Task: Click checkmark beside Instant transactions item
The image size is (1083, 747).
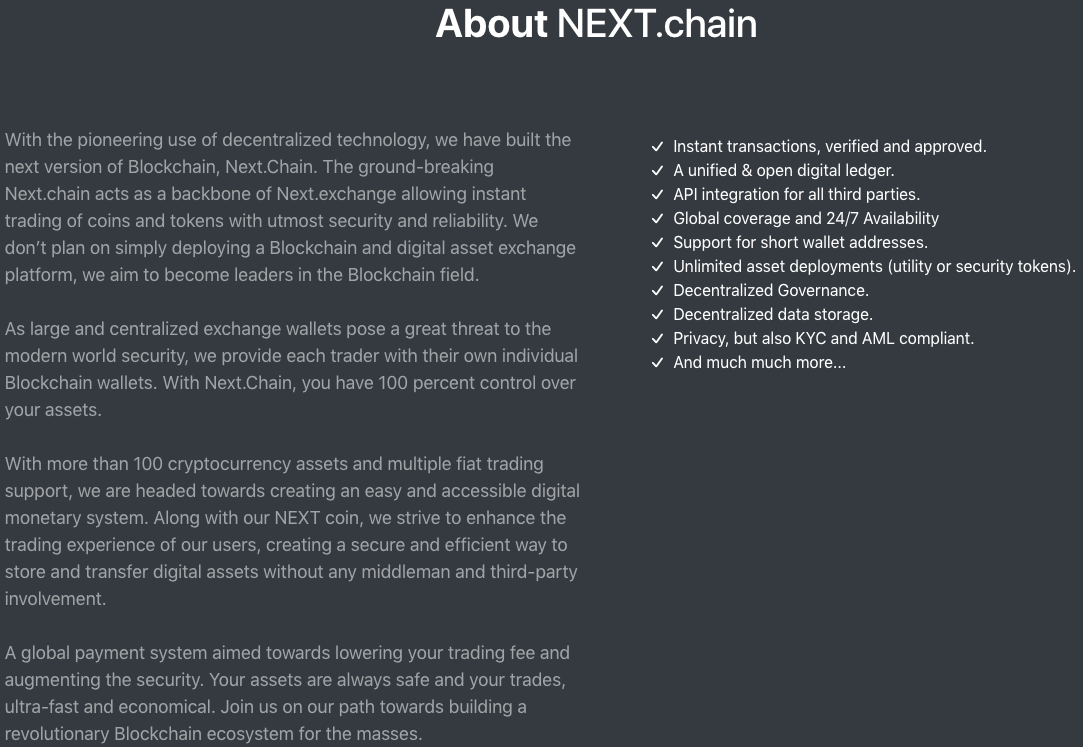Action: [658, 146]
